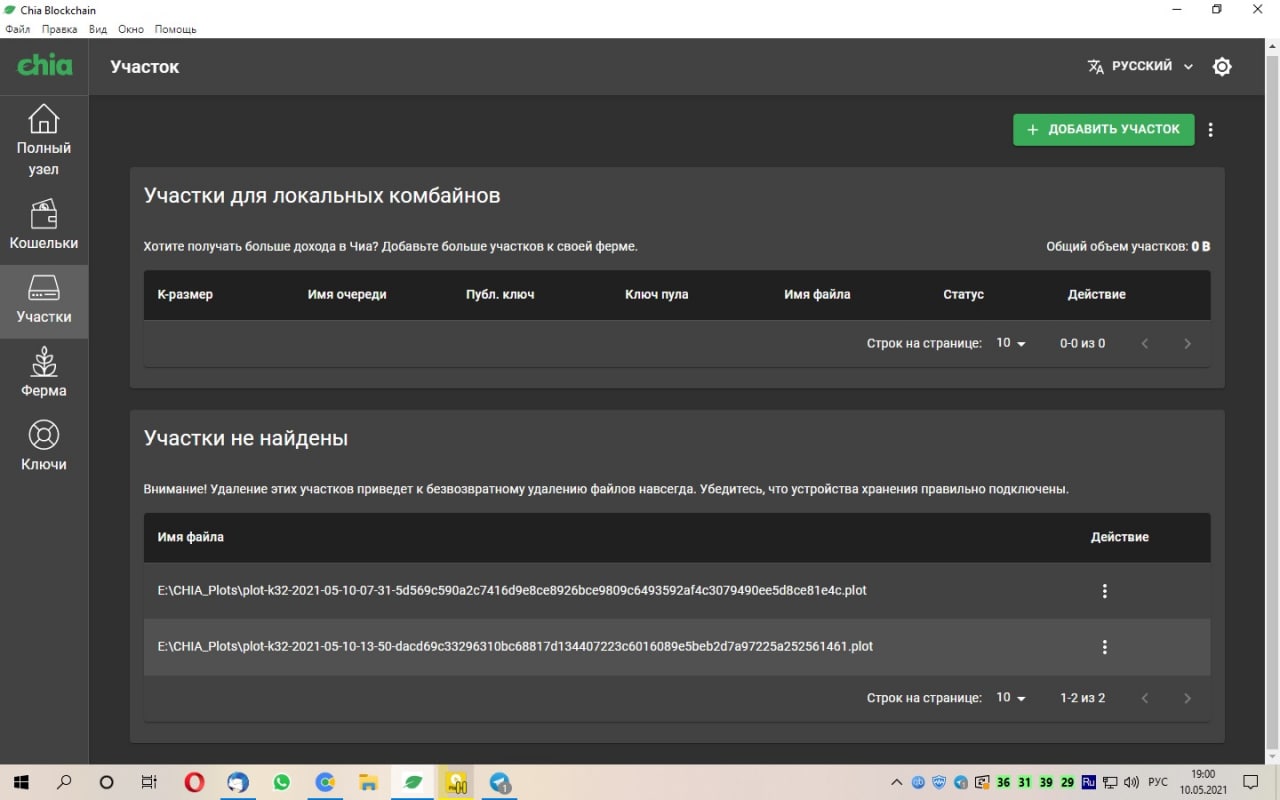The image size is (1280, 800).
Task: Open the Правка menu
Action: [x=59, y=30]
